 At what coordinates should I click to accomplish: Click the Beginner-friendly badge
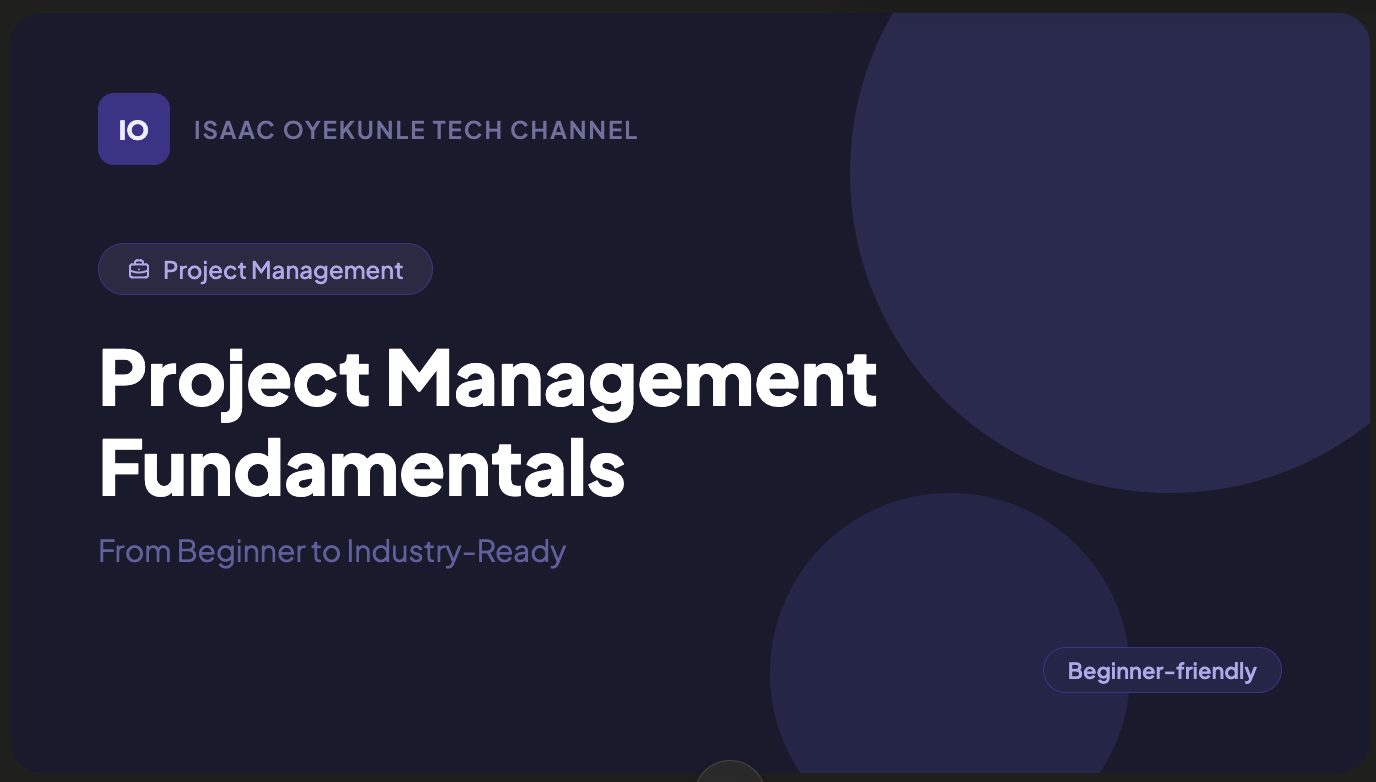click(x=1162, y=670)
